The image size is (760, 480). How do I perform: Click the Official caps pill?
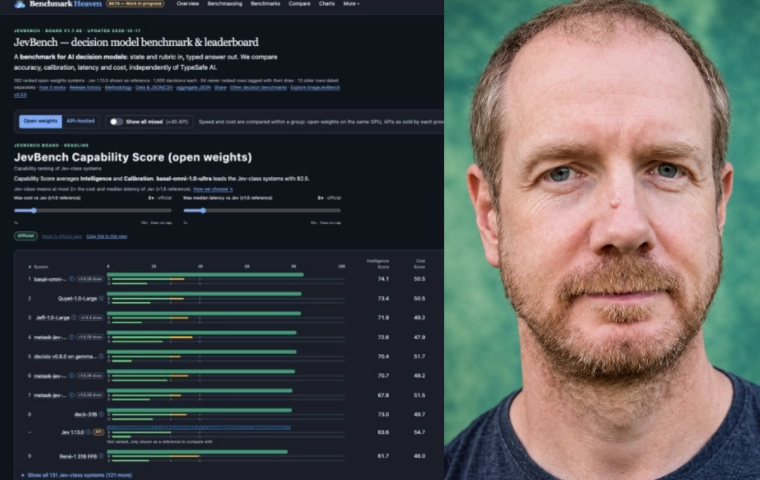click(x=26, y=236)
